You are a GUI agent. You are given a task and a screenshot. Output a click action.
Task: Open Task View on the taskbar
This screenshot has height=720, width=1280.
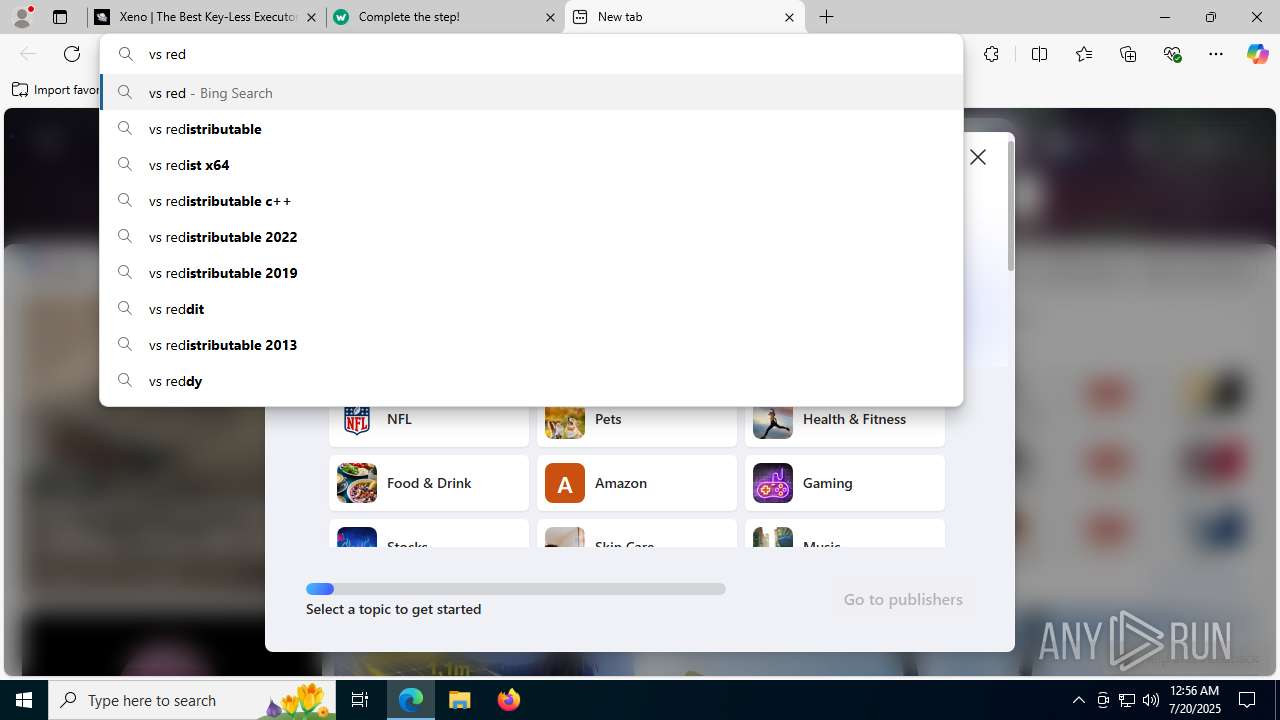(x=360, y=700)
